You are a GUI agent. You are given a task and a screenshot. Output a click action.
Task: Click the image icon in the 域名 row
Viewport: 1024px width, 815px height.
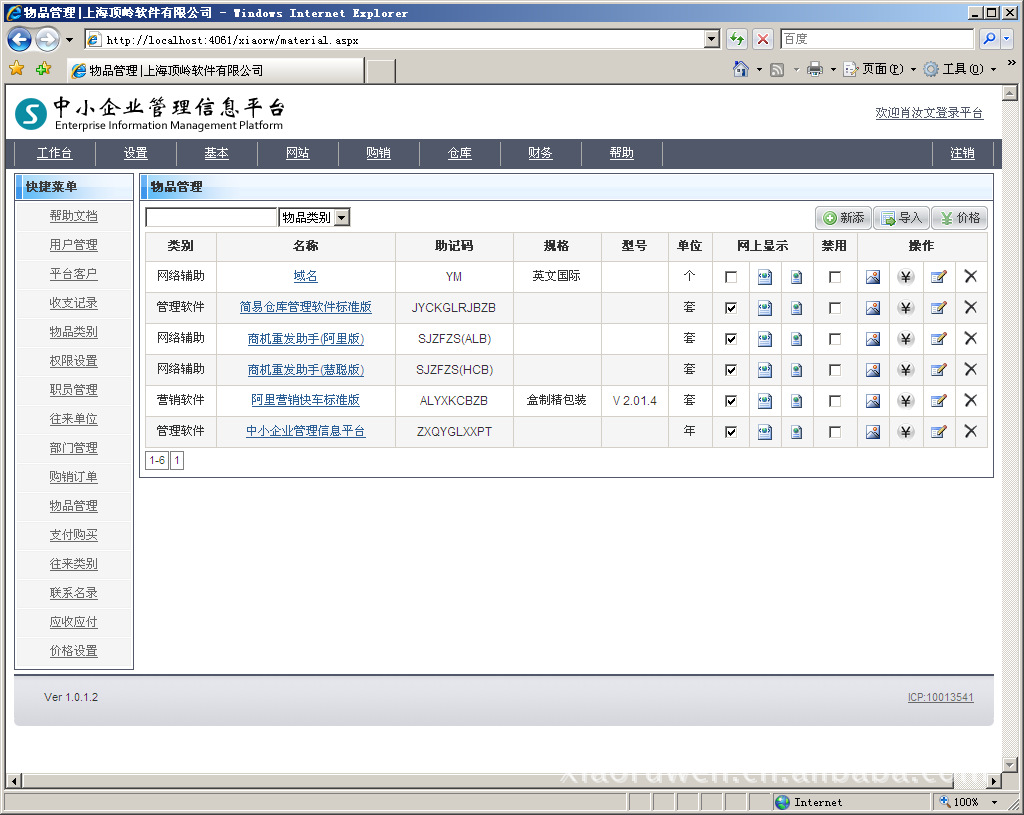click(873, 277)
